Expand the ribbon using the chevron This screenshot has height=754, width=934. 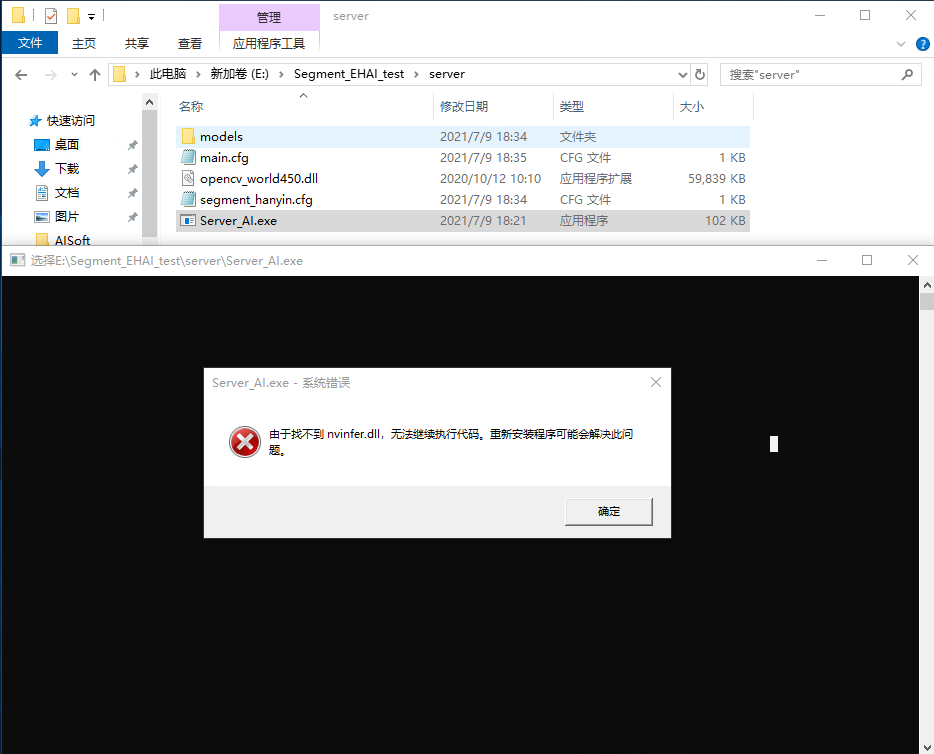(x=900, y=44)
